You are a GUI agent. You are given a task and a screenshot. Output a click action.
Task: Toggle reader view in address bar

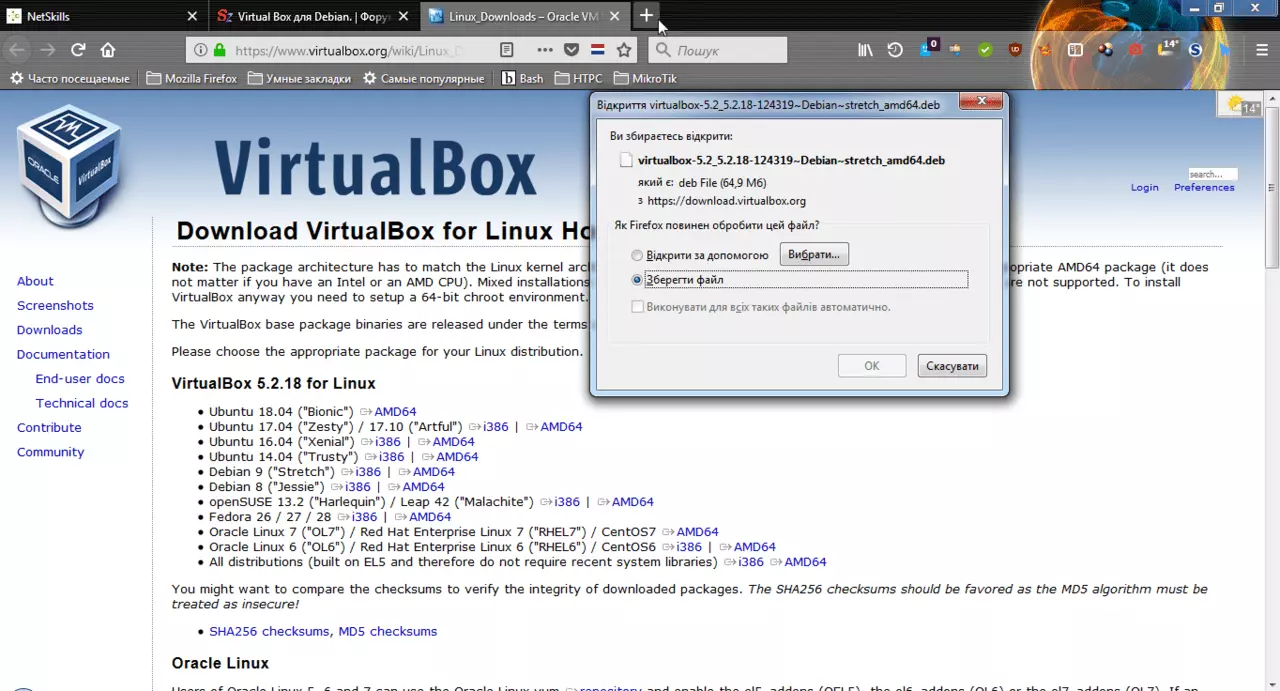[507, 50]
